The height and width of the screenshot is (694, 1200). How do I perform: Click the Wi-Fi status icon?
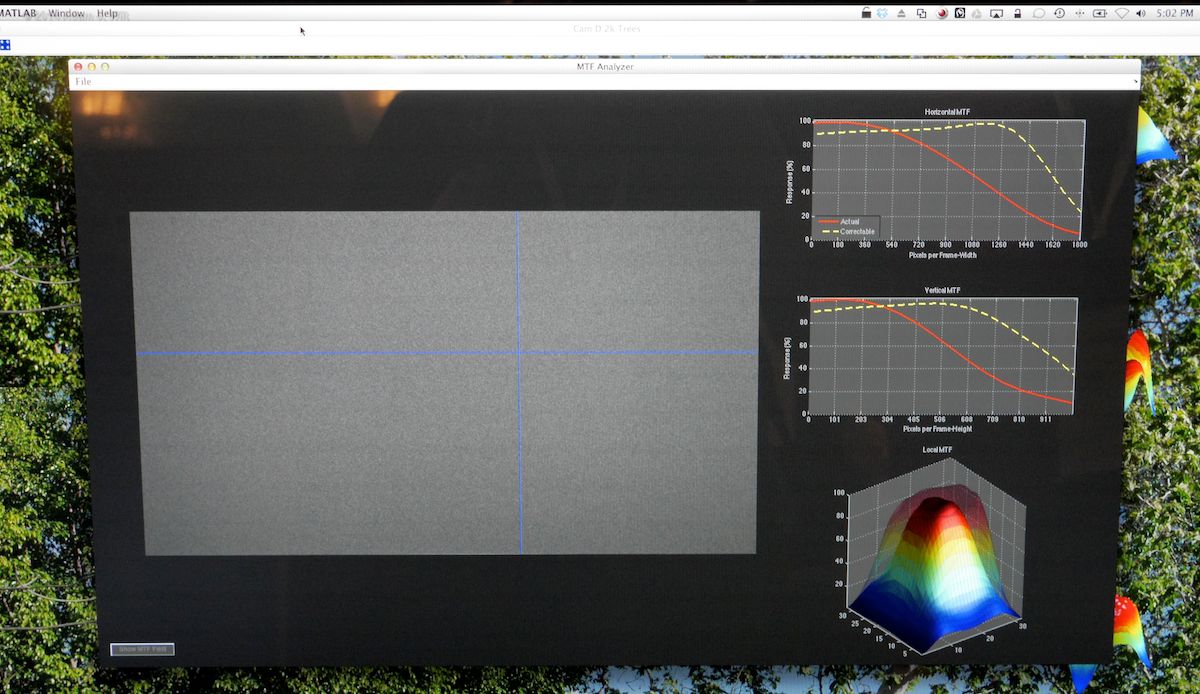tap(1121, 13)
